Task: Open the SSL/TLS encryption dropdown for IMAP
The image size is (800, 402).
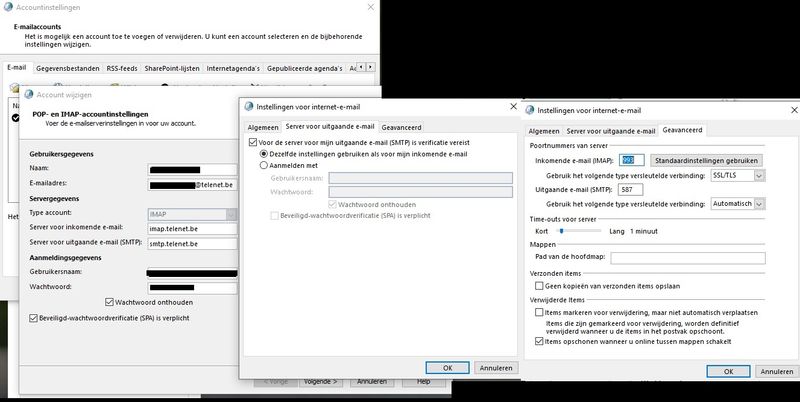Action: [759, 175]
